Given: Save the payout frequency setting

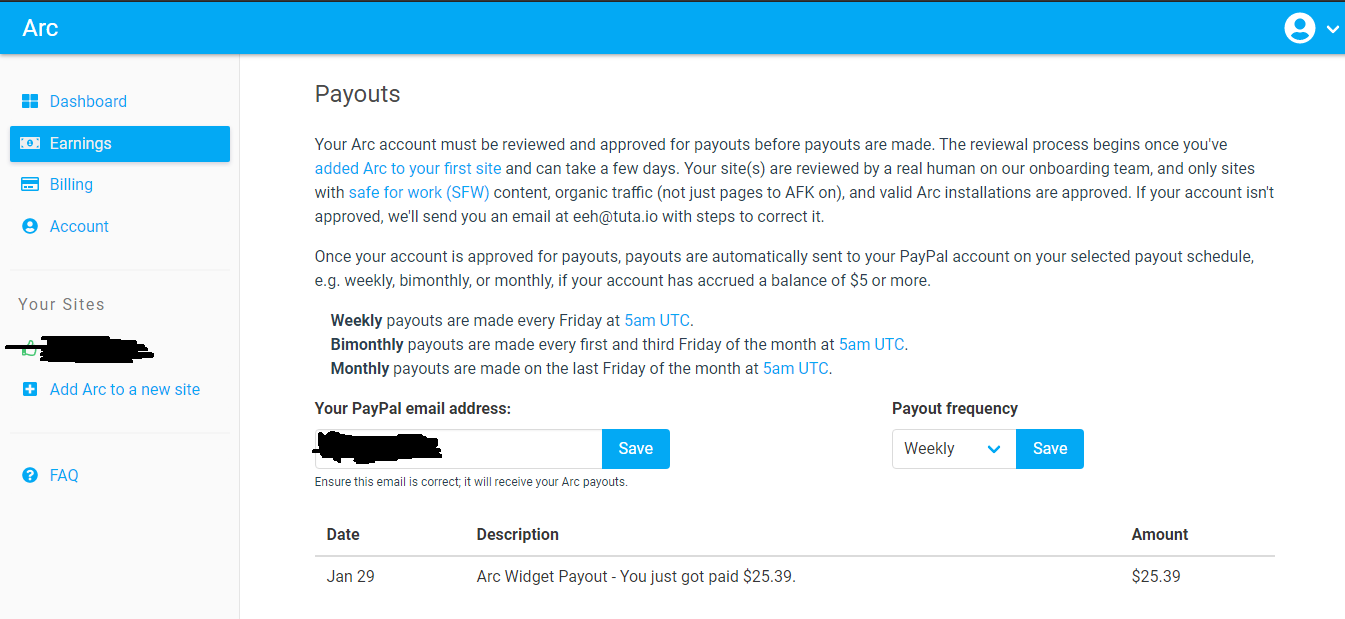Looking at the screenshot, I should (x=1049, y=449).
